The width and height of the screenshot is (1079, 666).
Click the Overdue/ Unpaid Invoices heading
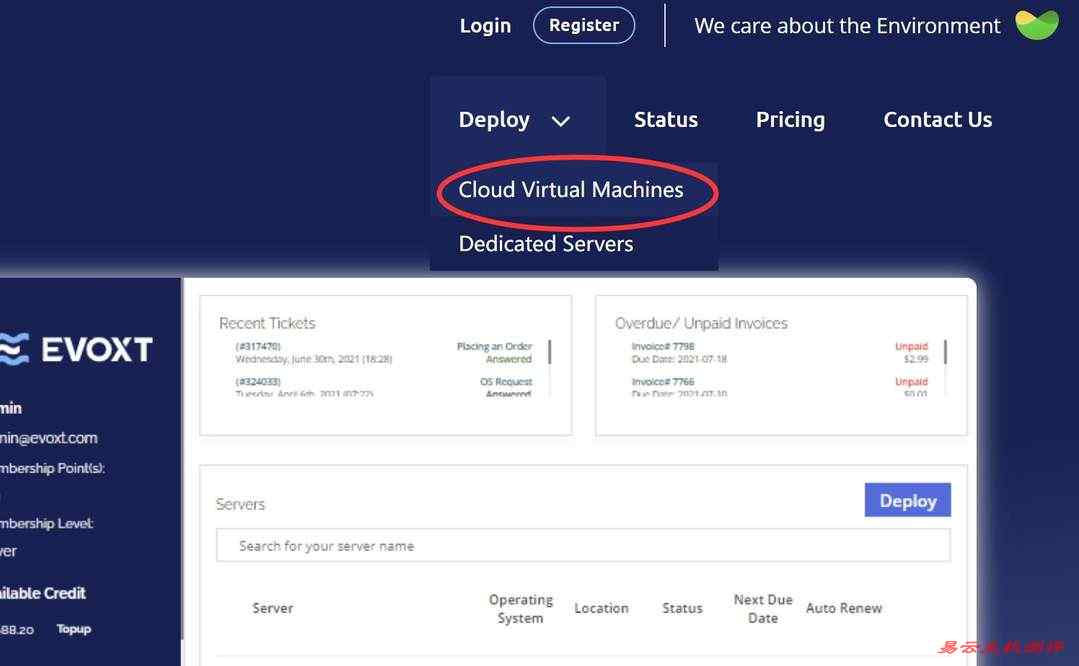point(701,323)
